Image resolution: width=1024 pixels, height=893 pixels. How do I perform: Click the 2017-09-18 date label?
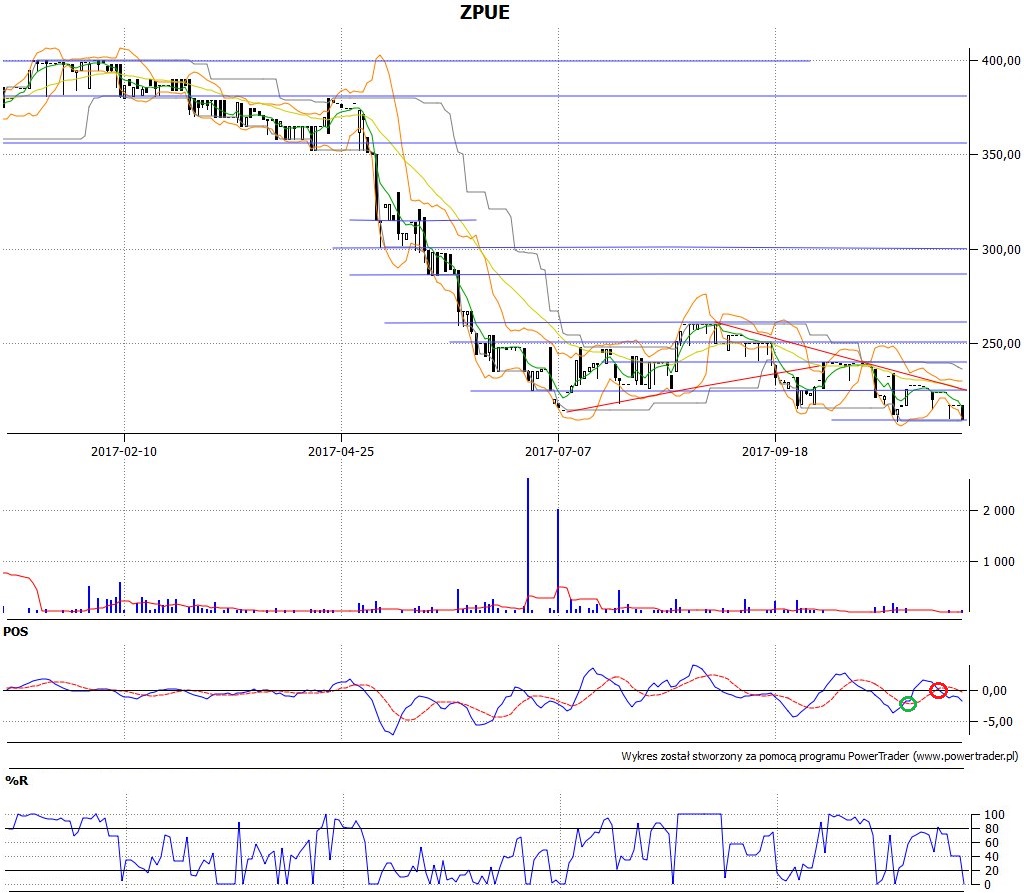point(775,451)
